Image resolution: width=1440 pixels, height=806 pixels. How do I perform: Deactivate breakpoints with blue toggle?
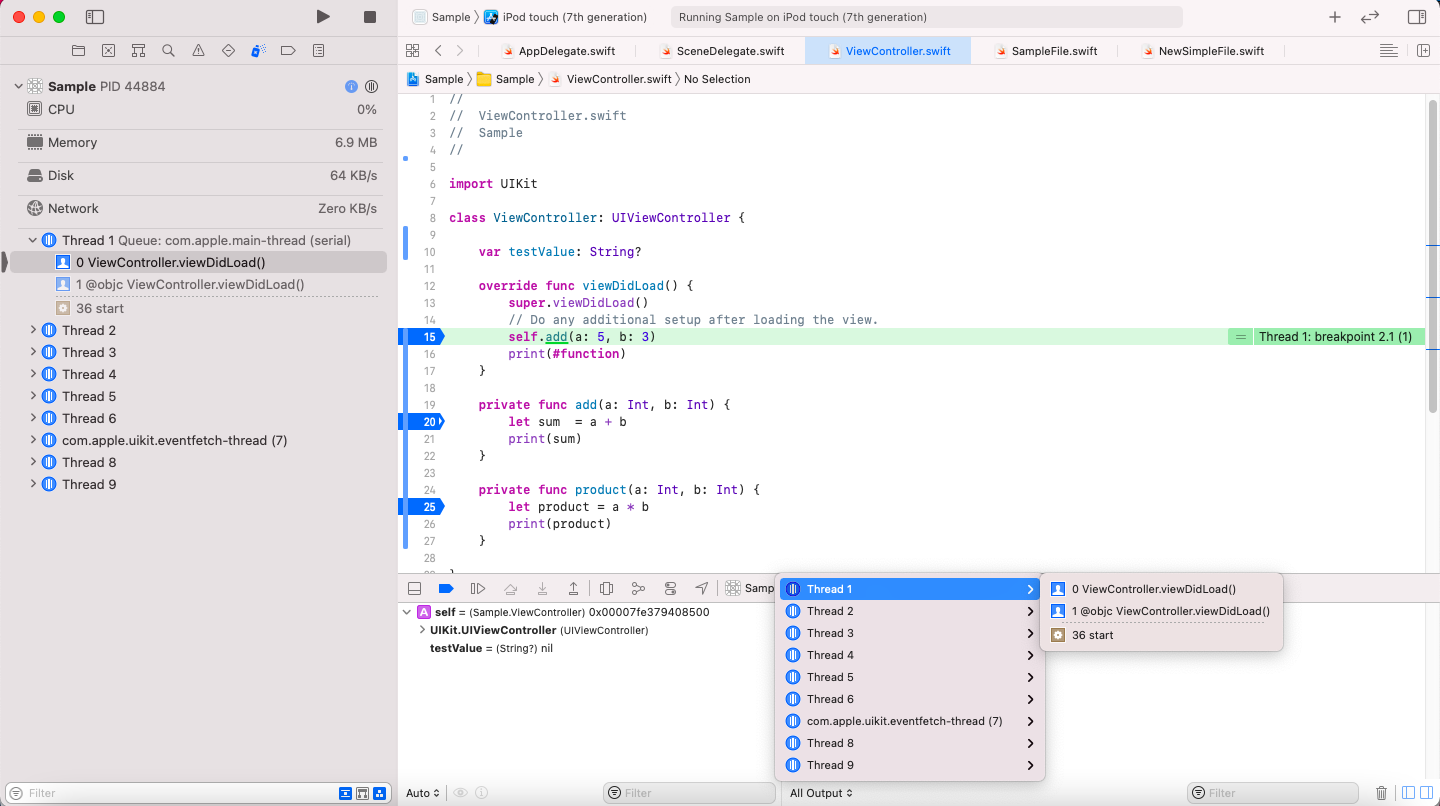pos(446,588)
